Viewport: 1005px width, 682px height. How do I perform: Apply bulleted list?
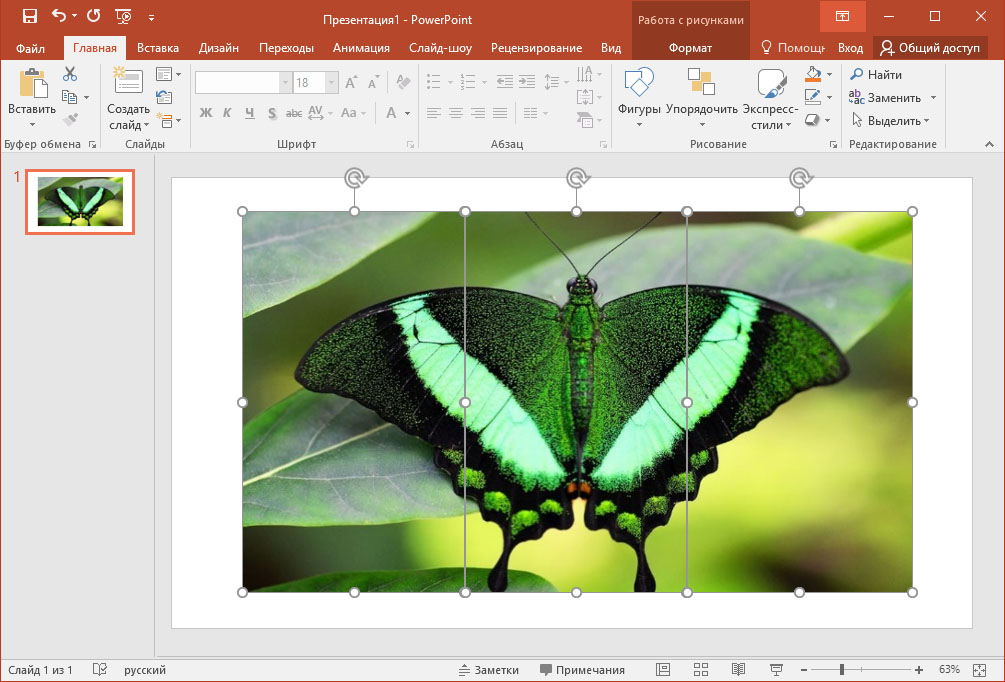[434, 81]
